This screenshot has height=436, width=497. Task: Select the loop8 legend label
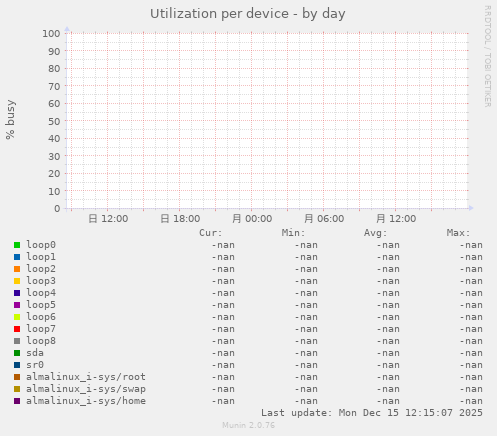41,341
